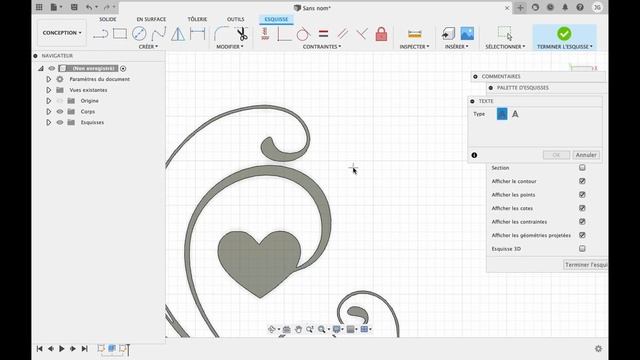Select the Pan hand tool
Screen dimensions: 640x360
click(298, 329)
